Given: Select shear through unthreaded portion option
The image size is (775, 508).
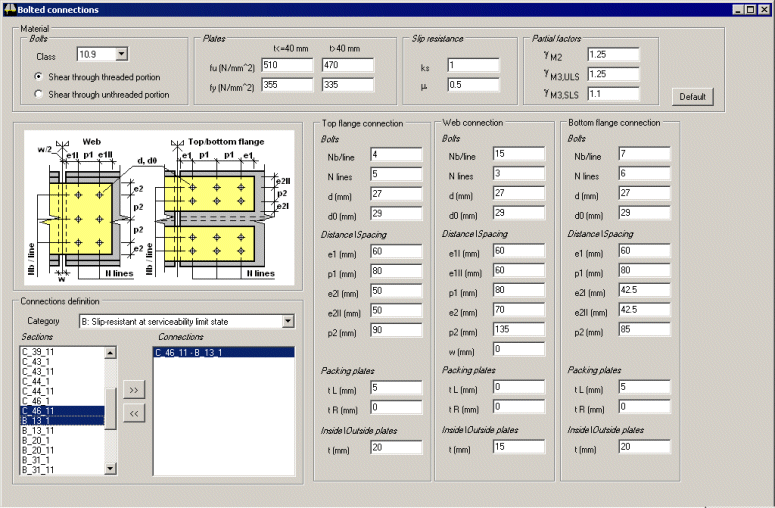Looking at the screenshot, I should coord(39,95).
